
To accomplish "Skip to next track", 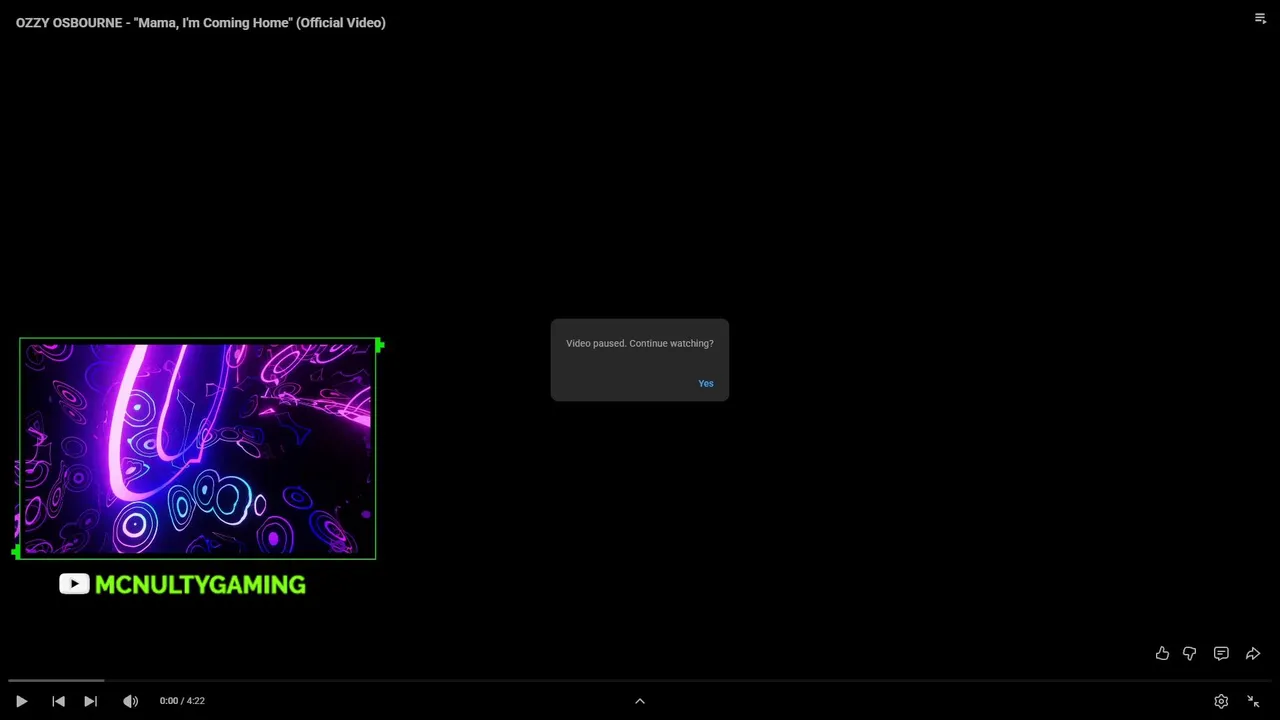I will [90, 701].
